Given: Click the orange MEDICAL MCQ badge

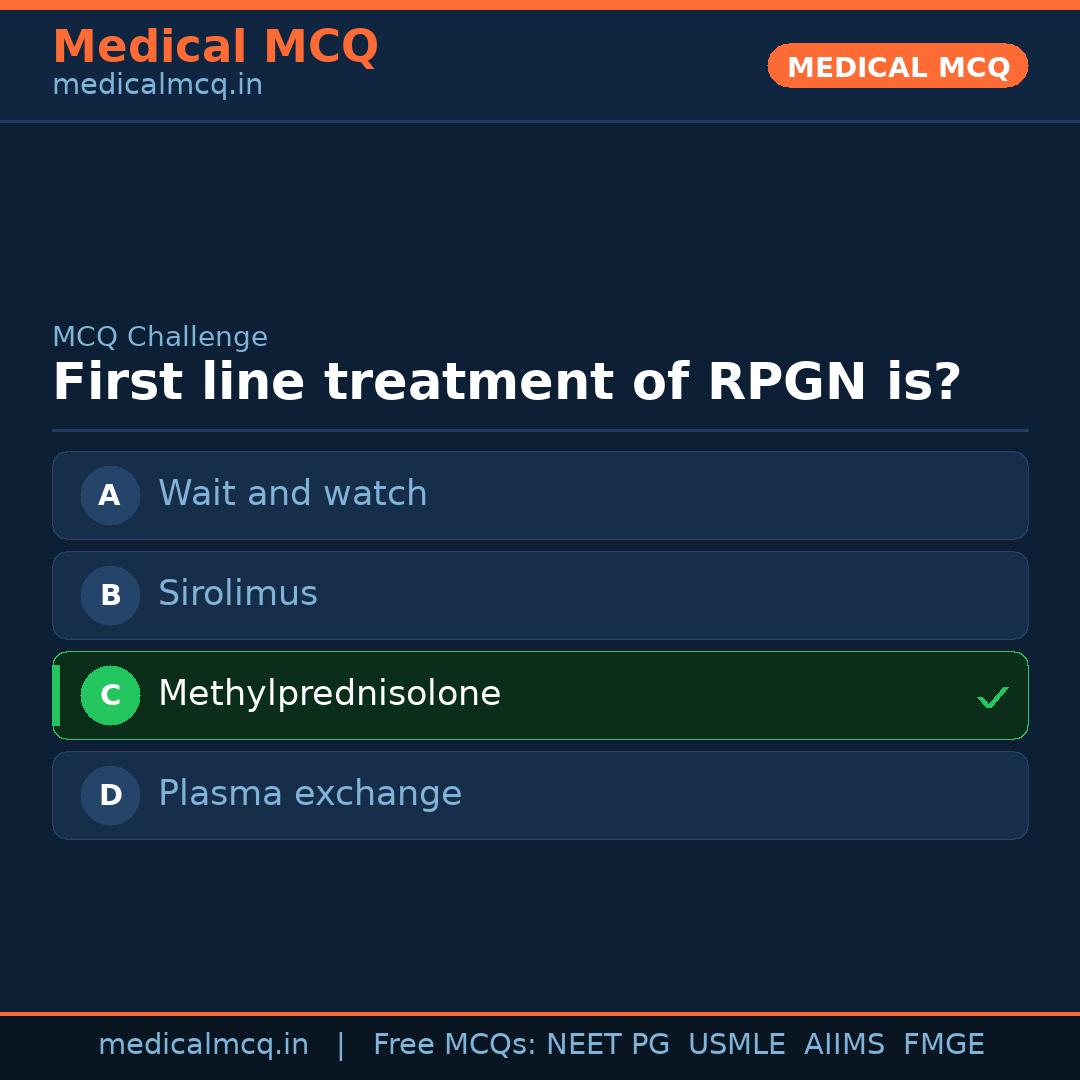Looking at the screenshot, I should click(x=897, y=67).
